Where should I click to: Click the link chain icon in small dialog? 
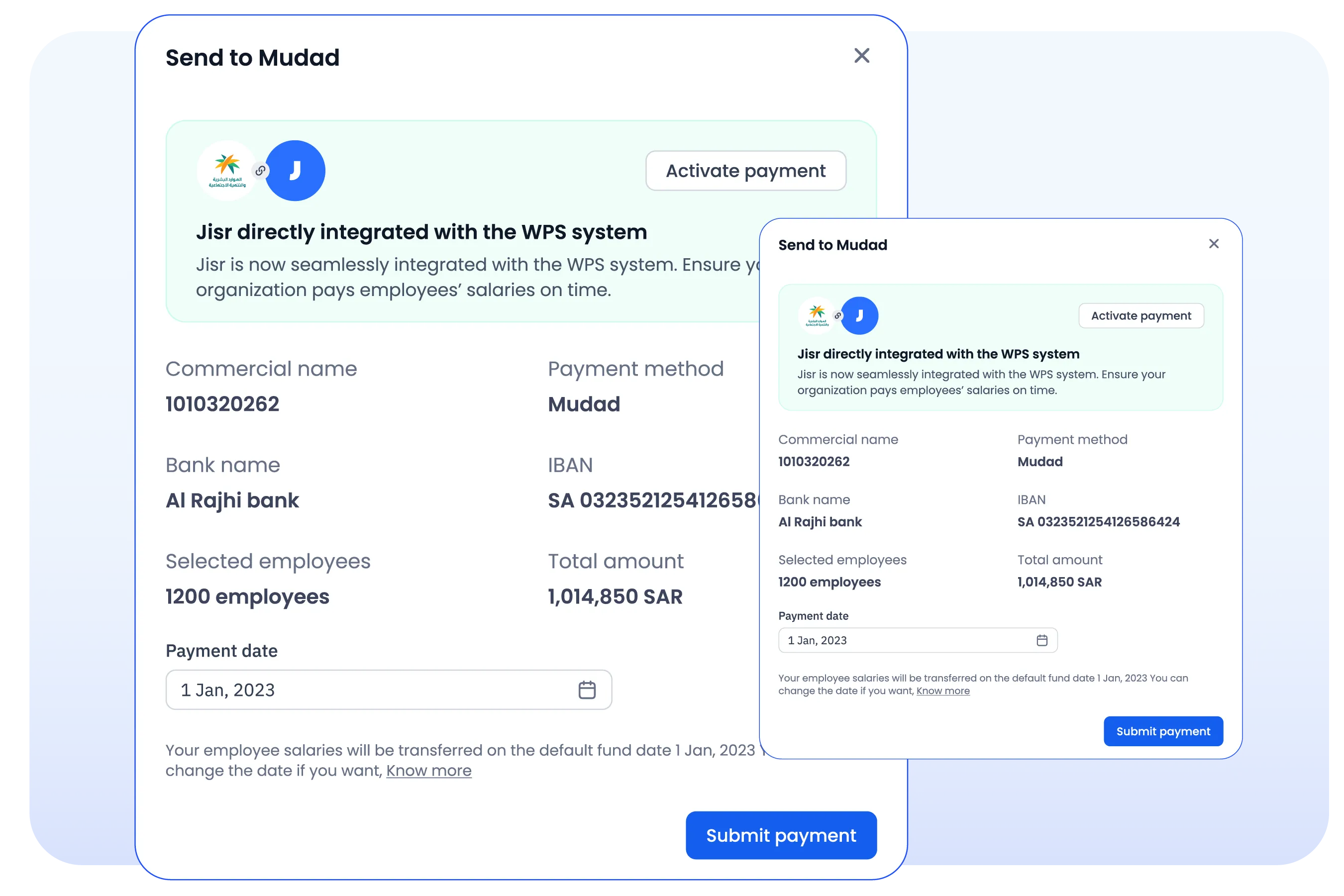[x=838, y=315]
